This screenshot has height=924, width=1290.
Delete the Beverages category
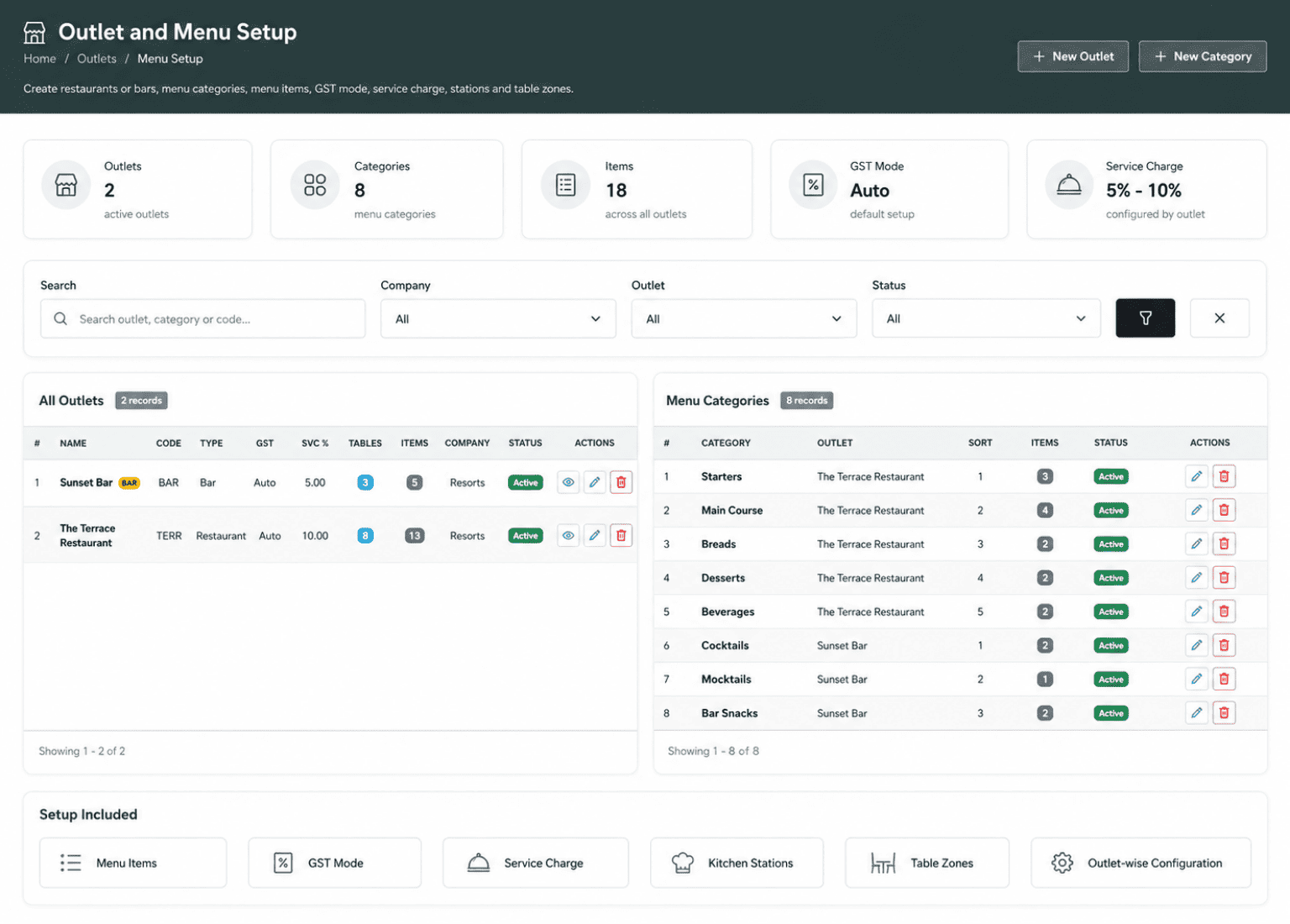coord(1224,612)
